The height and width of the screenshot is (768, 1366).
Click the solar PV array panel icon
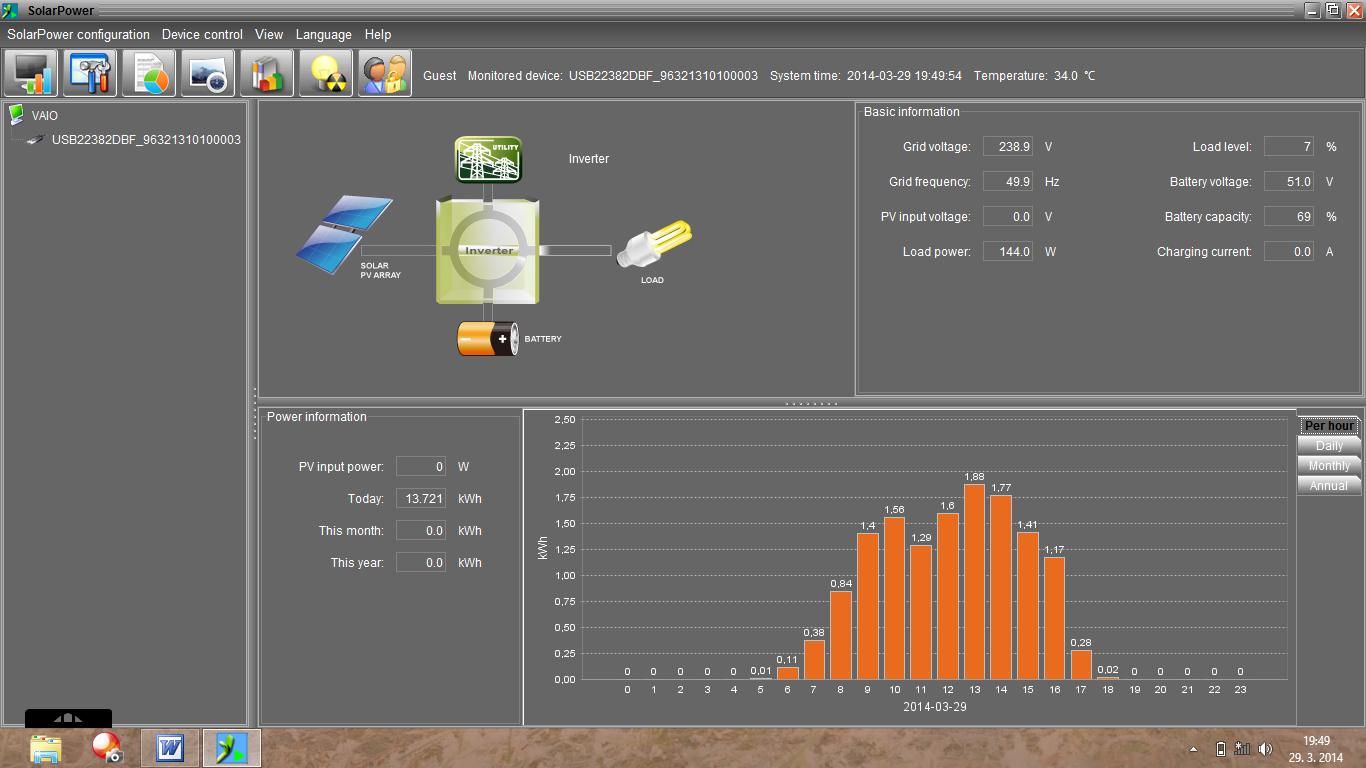pyautogui.click(x=343, y=229)
